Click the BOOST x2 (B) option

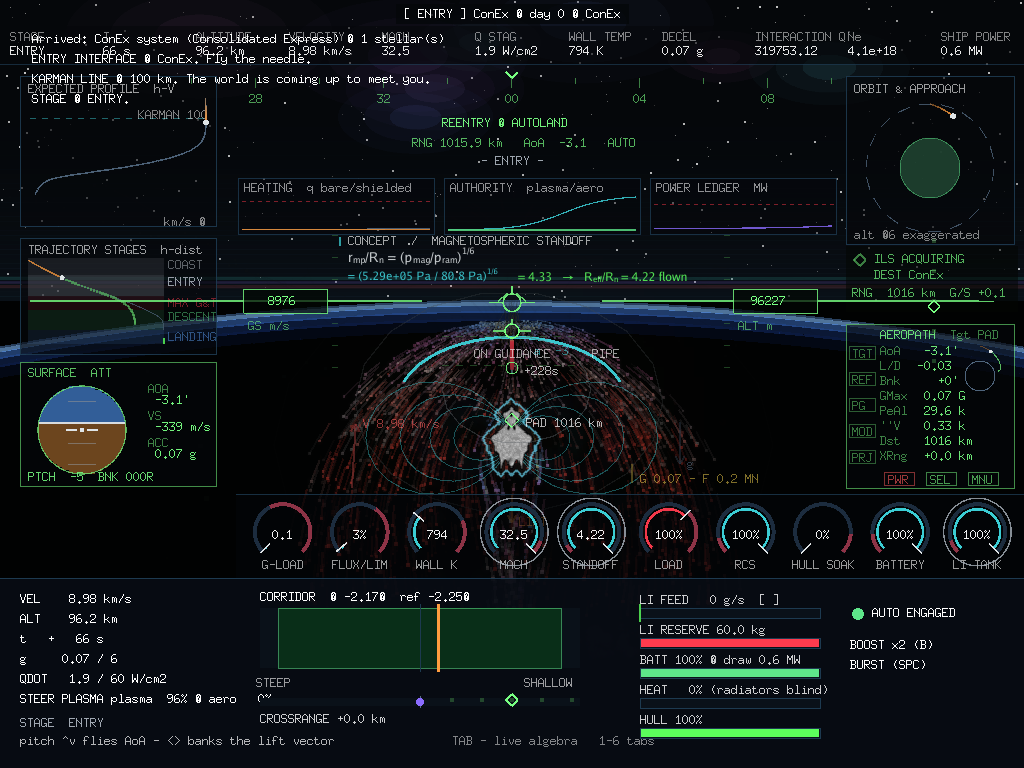pos(891,645)
